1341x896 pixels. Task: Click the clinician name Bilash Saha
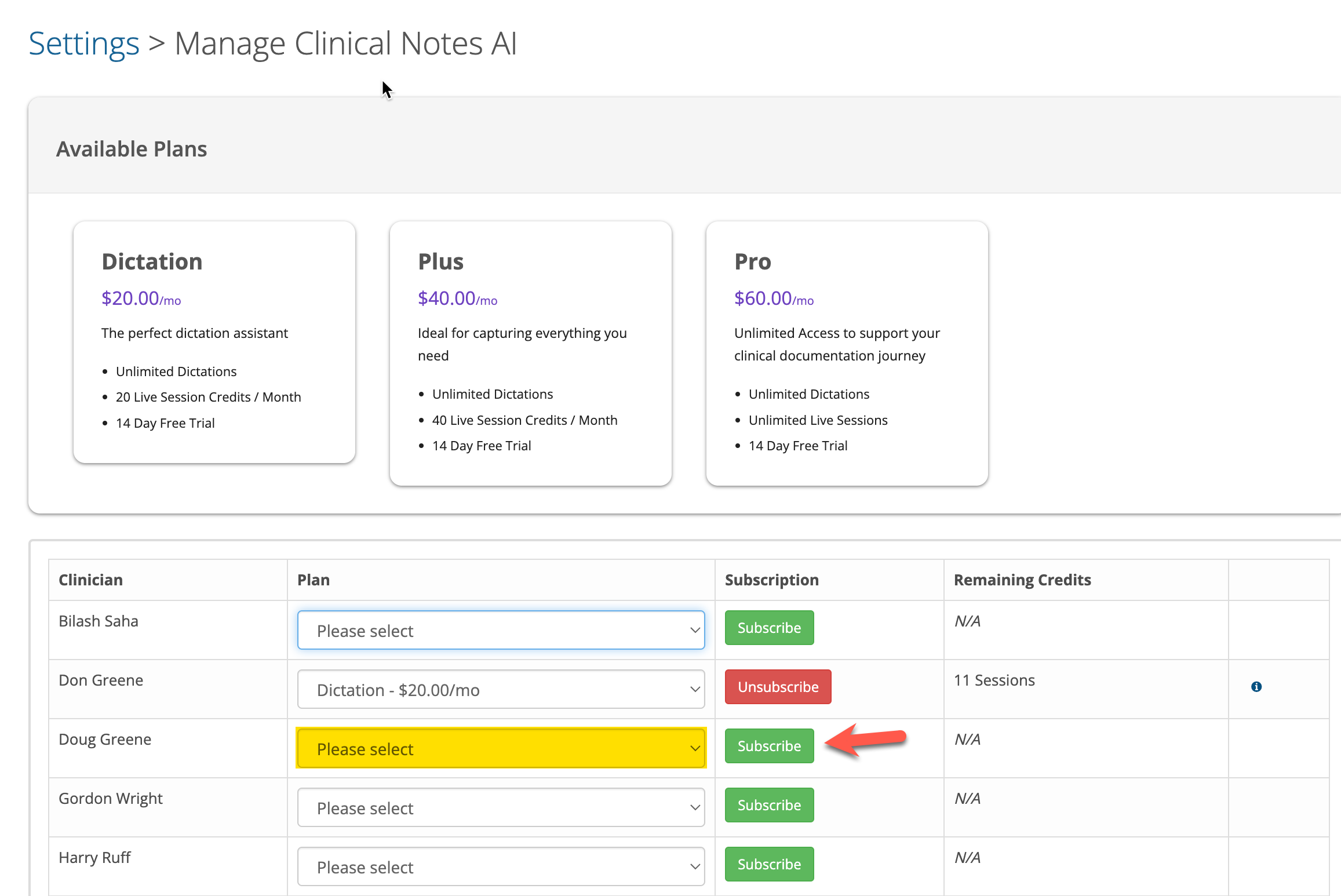point(99,621)
